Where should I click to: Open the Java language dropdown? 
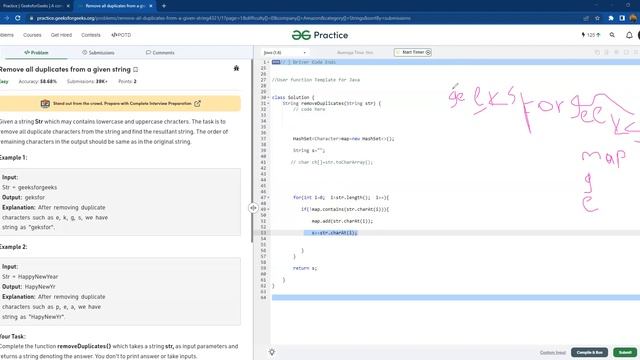click(x=284, y=53)
